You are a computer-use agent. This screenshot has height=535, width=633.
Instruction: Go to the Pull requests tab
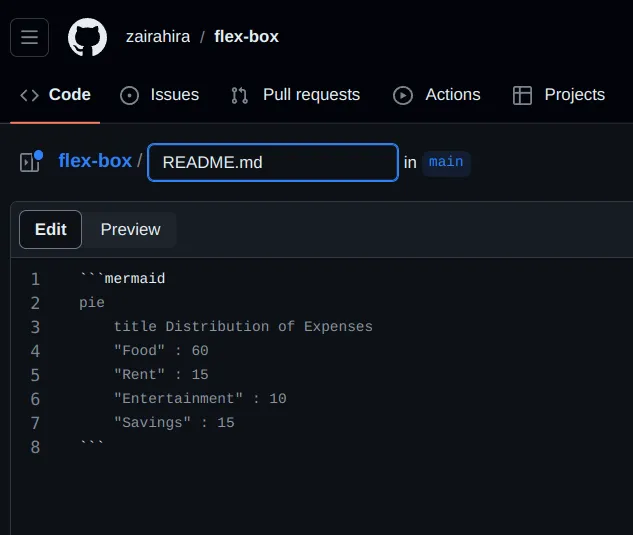point(311,95)
